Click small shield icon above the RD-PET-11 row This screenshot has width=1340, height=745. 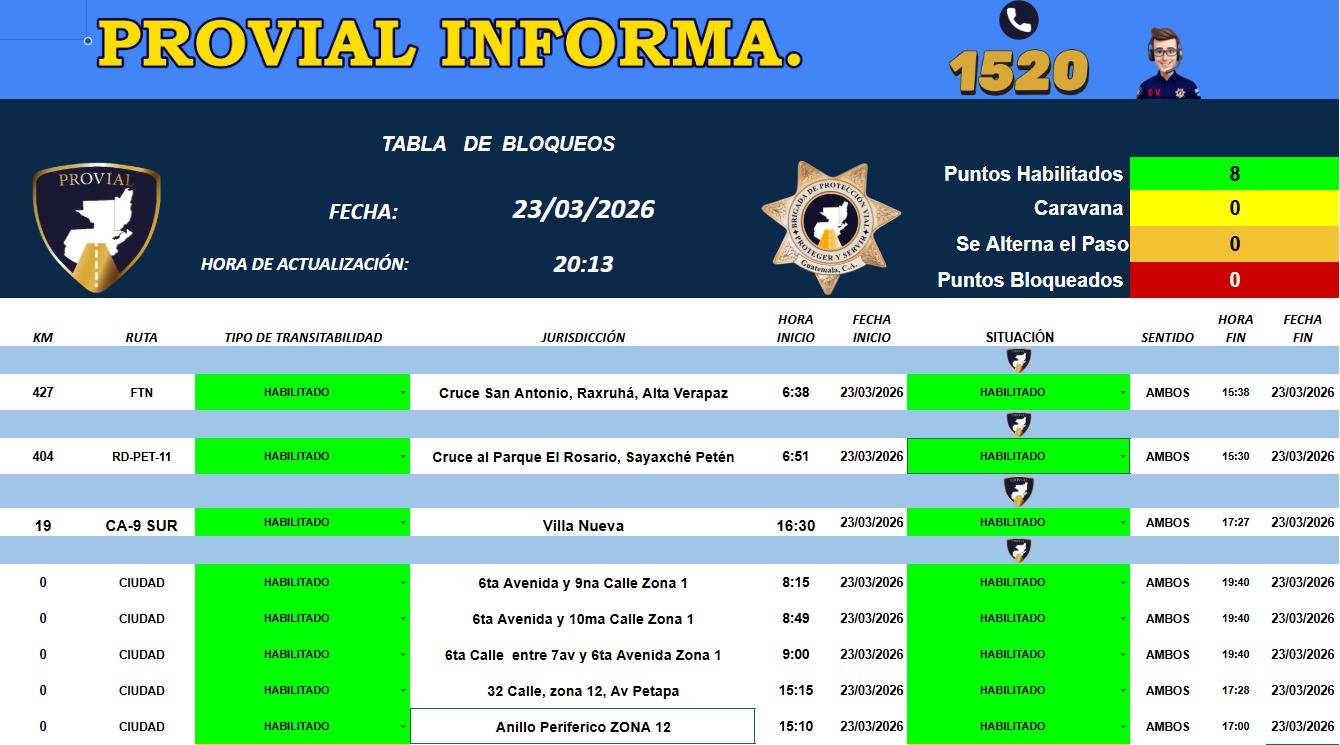tap(1018, 425)
